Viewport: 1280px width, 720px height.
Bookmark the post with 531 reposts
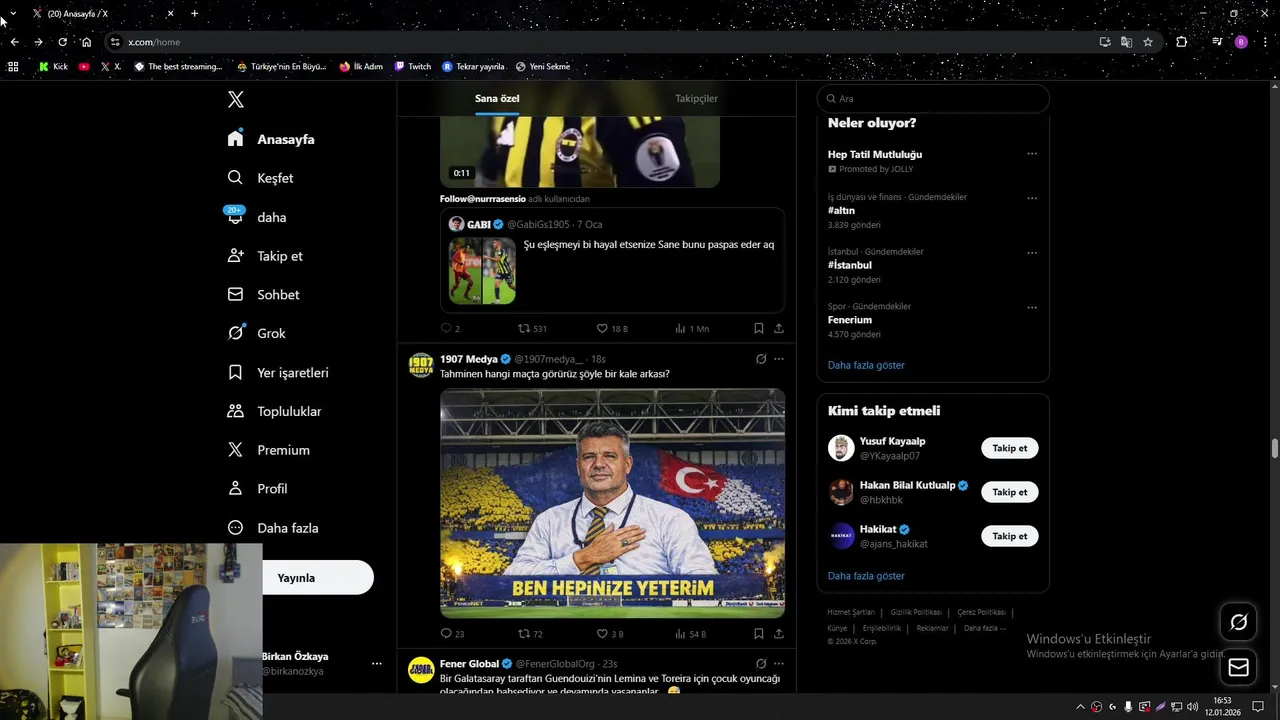[759, 328]
